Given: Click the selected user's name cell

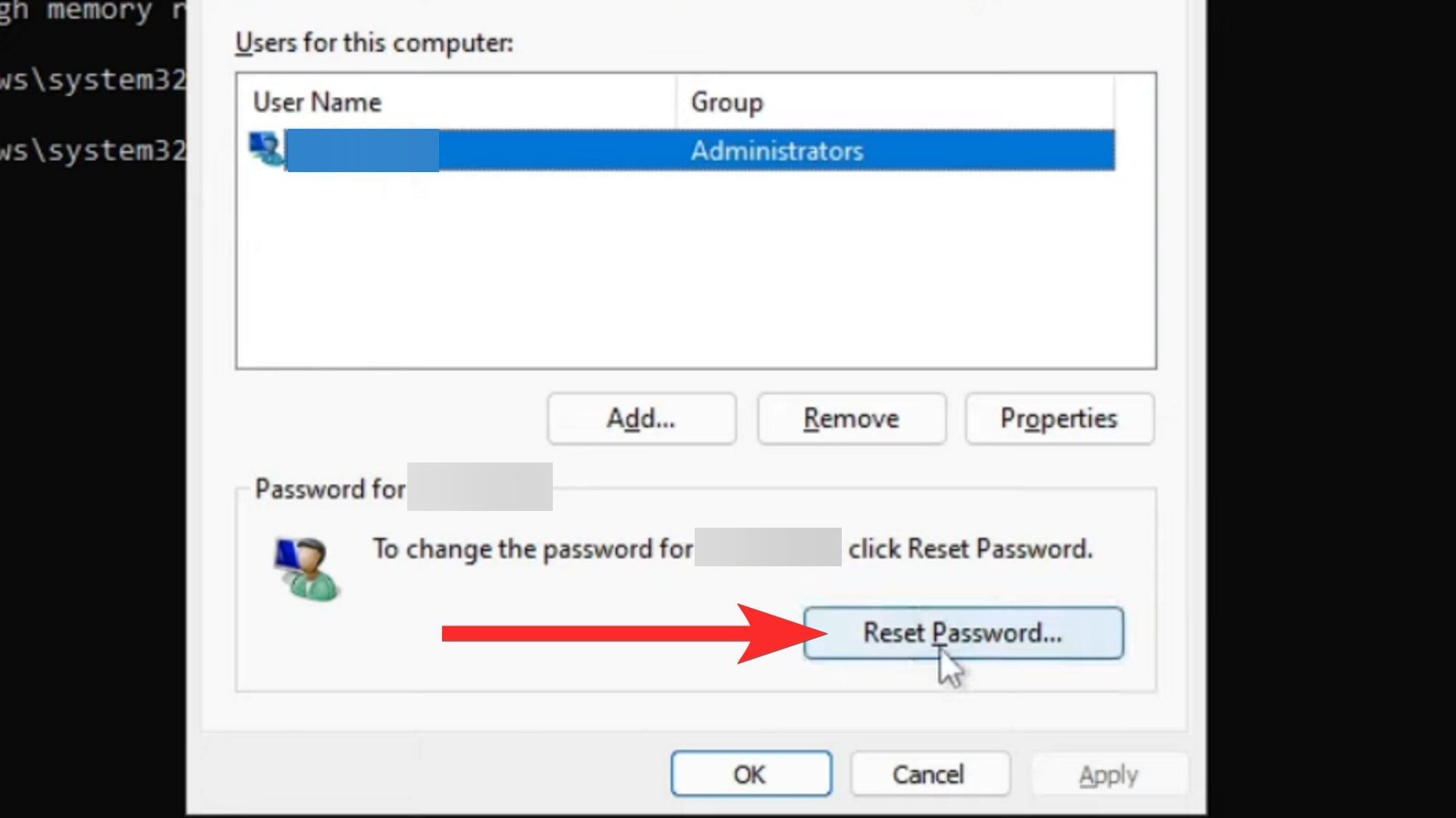Looking at the screenshot, I should tap(363, 151).
